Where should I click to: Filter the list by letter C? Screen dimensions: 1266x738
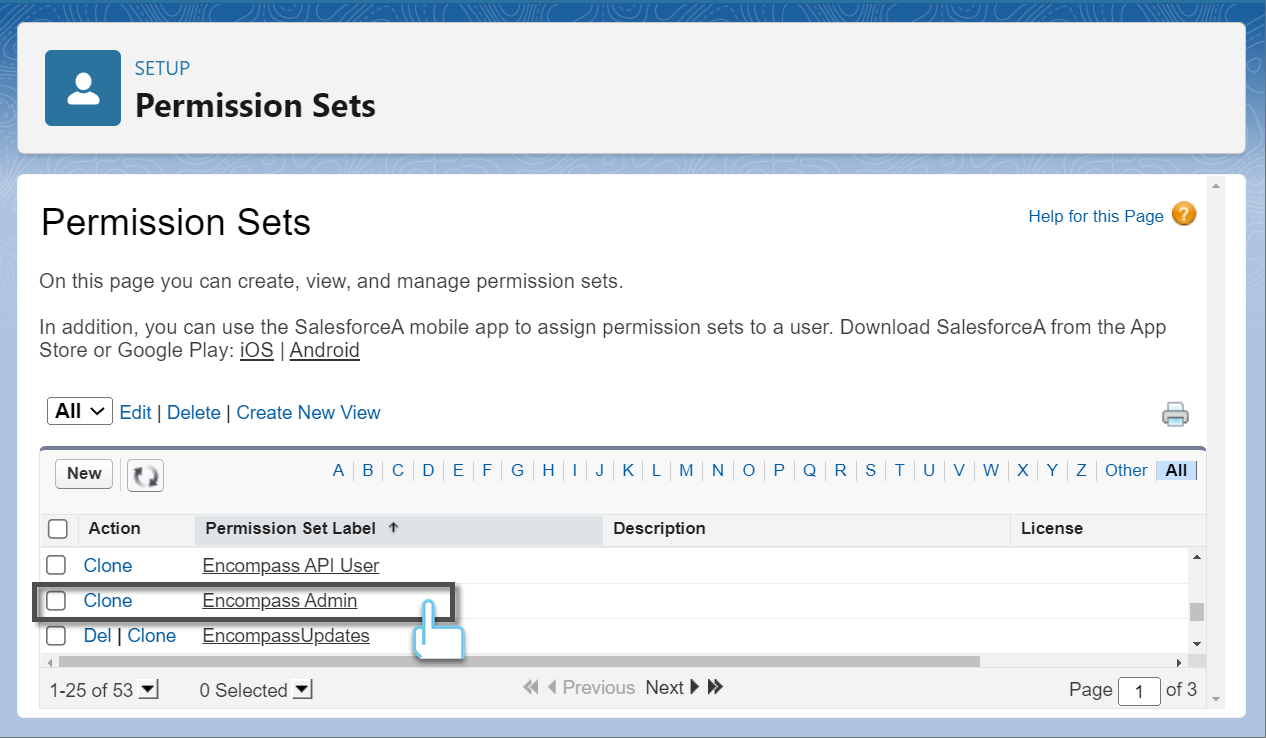[398, 470]
